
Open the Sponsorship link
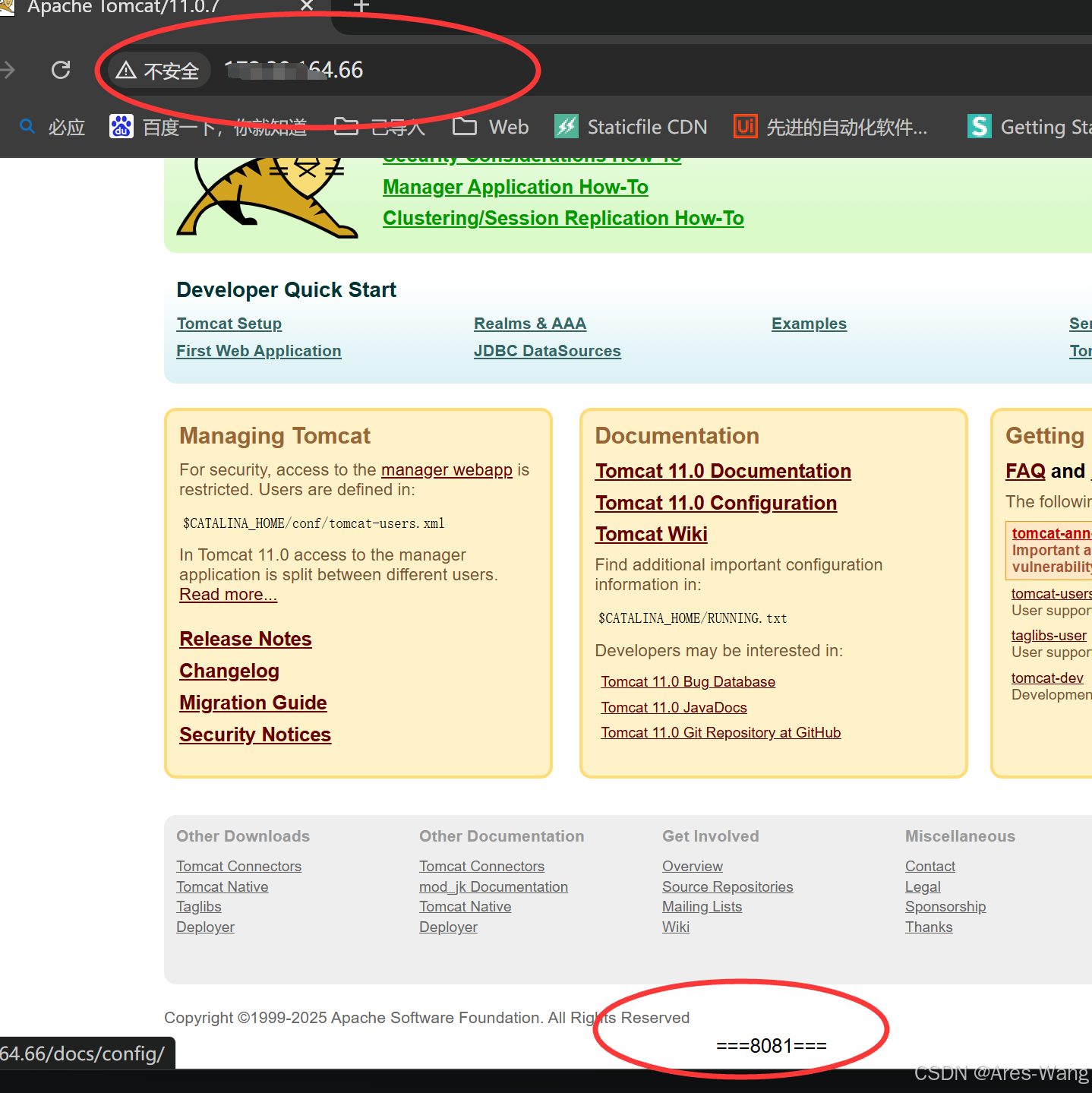click(x=945, y=907)
